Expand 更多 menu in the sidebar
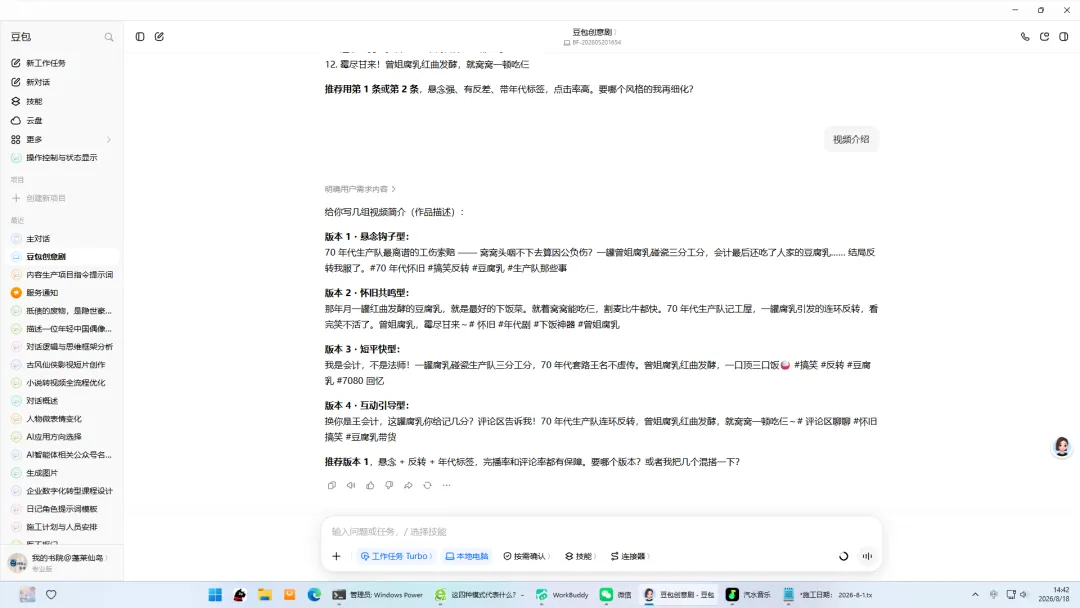The image size is (1080, 608). point(62,140)
